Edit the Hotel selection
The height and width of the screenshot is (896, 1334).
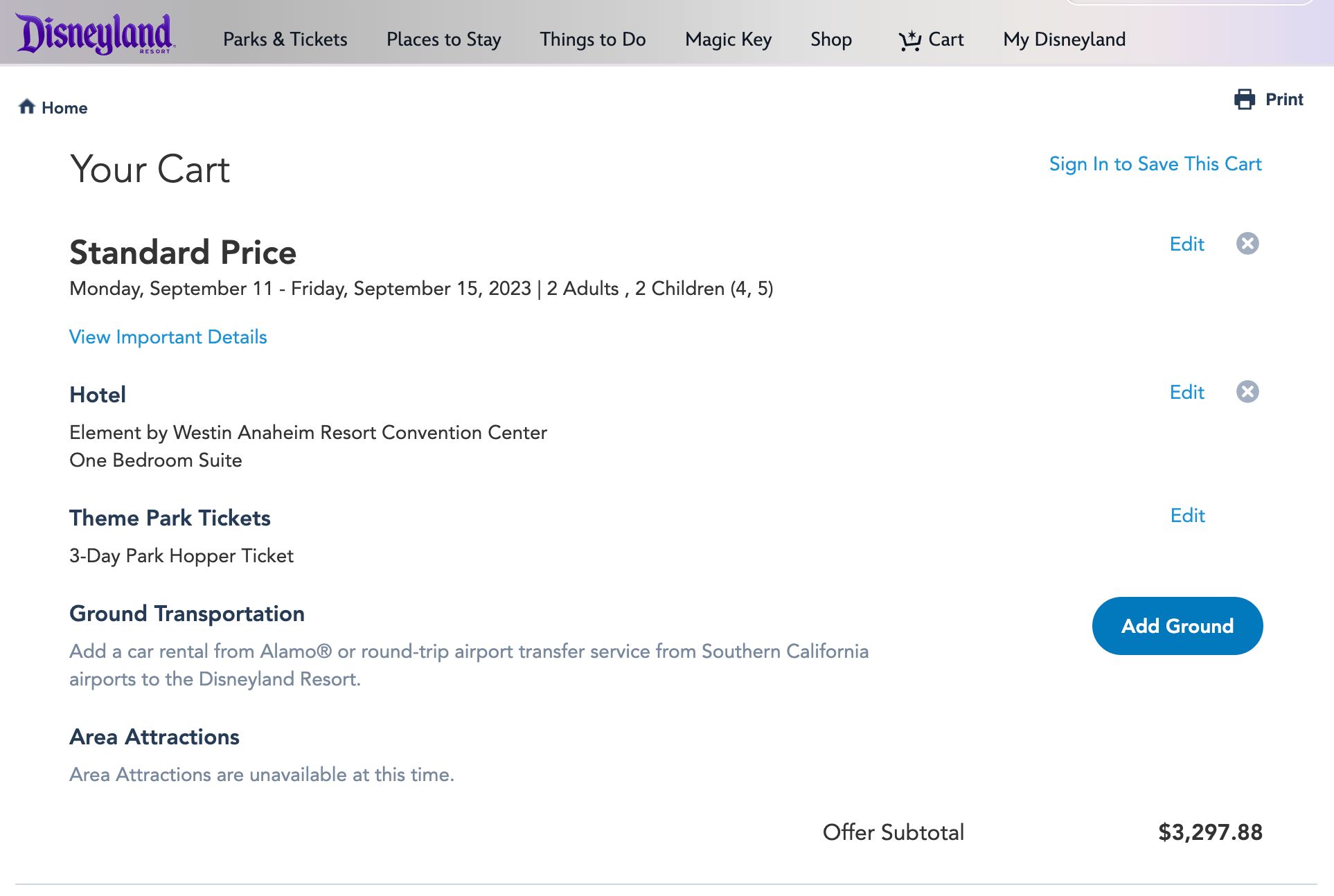pyautogui.click(x=1186, y=392)
